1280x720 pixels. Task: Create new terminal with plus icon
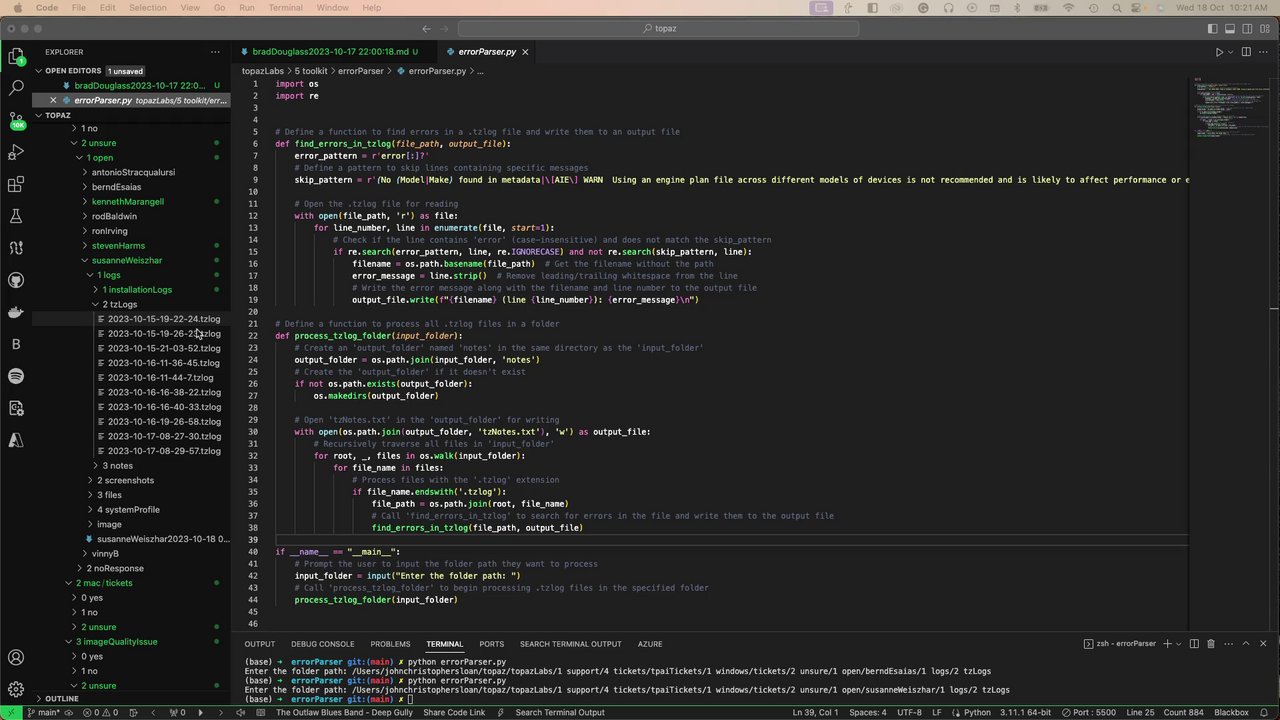tap(1166, 644)
